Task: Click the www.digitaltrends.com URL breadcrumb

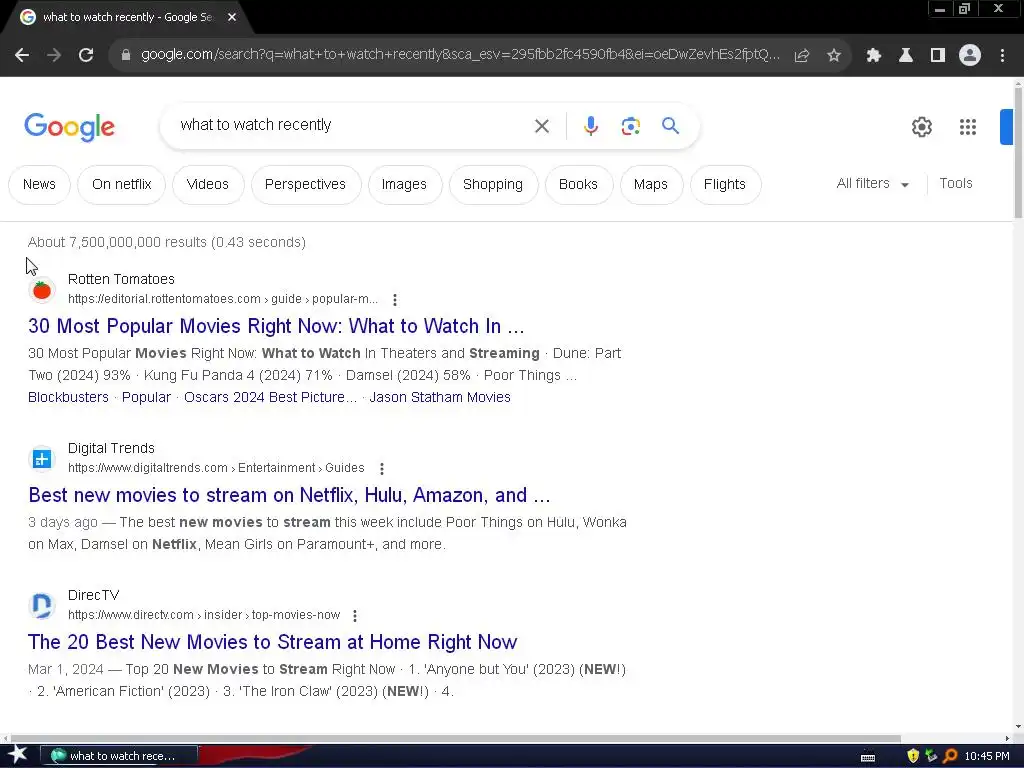Action: click(216, 468)
